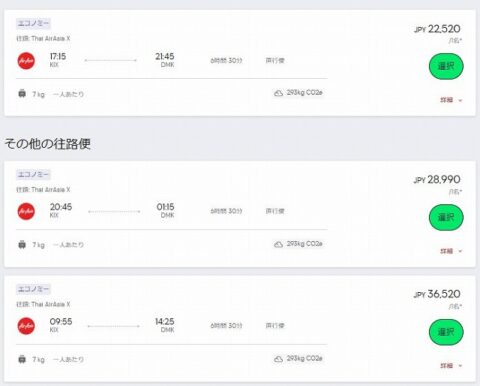Click baggage icon on the 20:45 flight
The height and width of the screenshot is (386, 480).
(22, 245)
